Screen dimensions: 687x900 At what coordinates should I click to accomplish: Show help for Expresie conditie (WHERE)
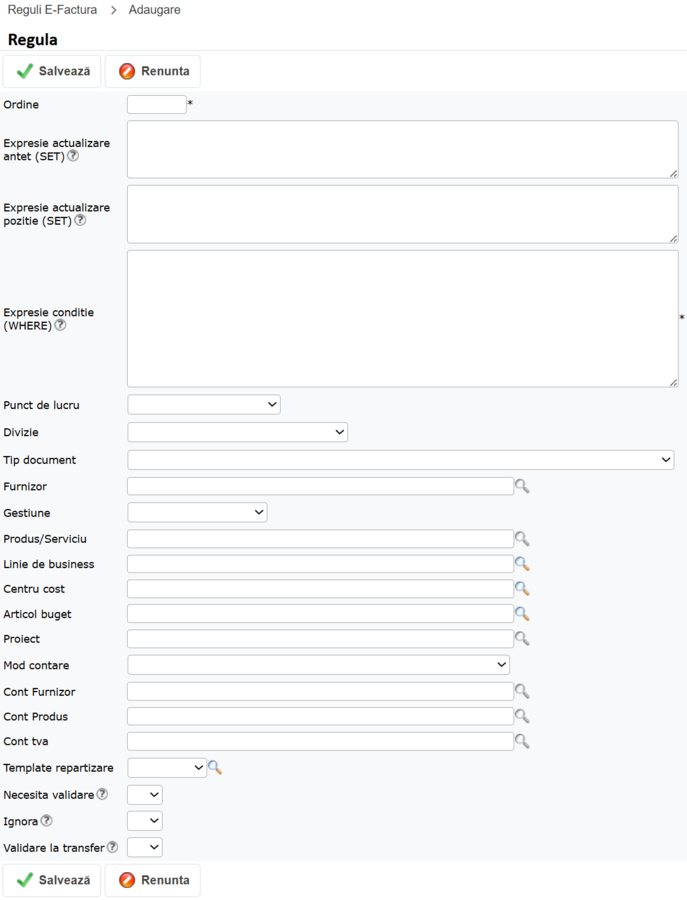tap(61, 325)
